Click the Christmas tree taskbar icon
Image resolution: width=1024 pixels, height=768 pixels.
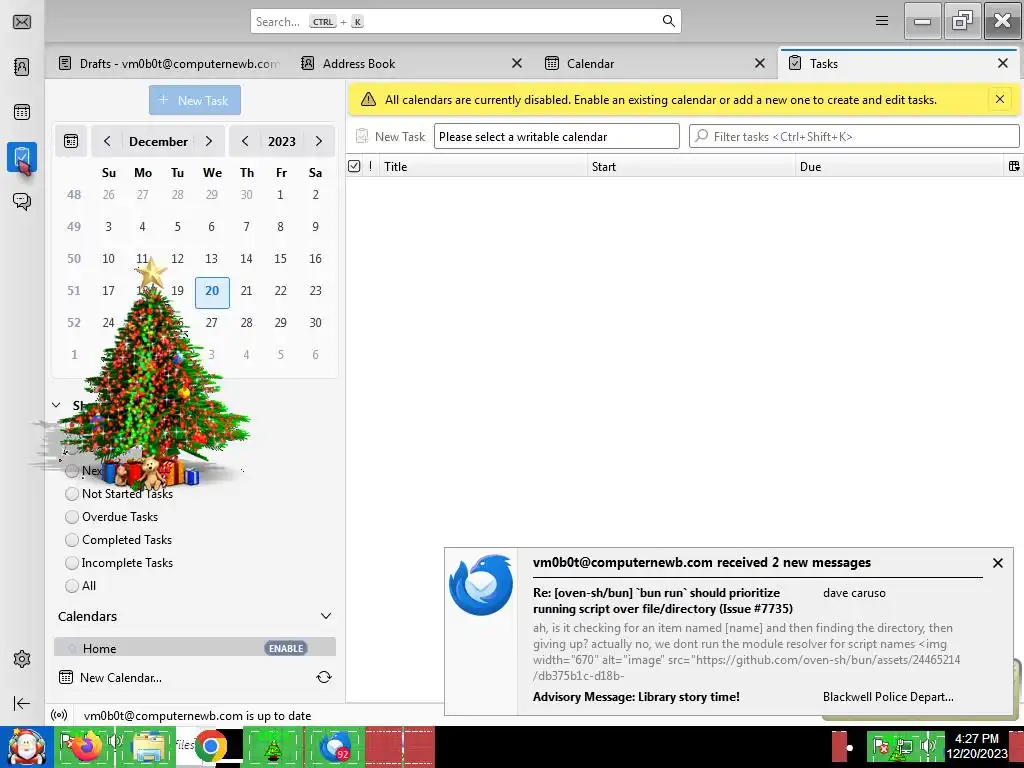273,747
